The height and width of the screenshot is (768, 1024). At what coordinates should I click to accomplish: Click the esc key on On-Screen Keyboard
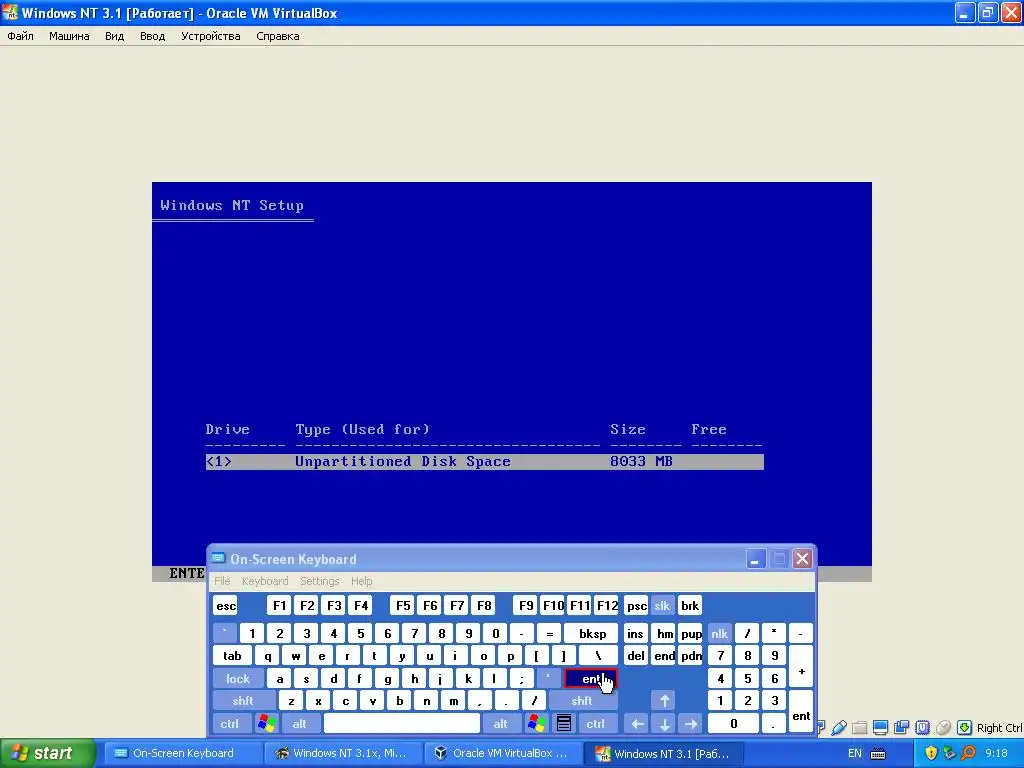[x=226, y=605]
